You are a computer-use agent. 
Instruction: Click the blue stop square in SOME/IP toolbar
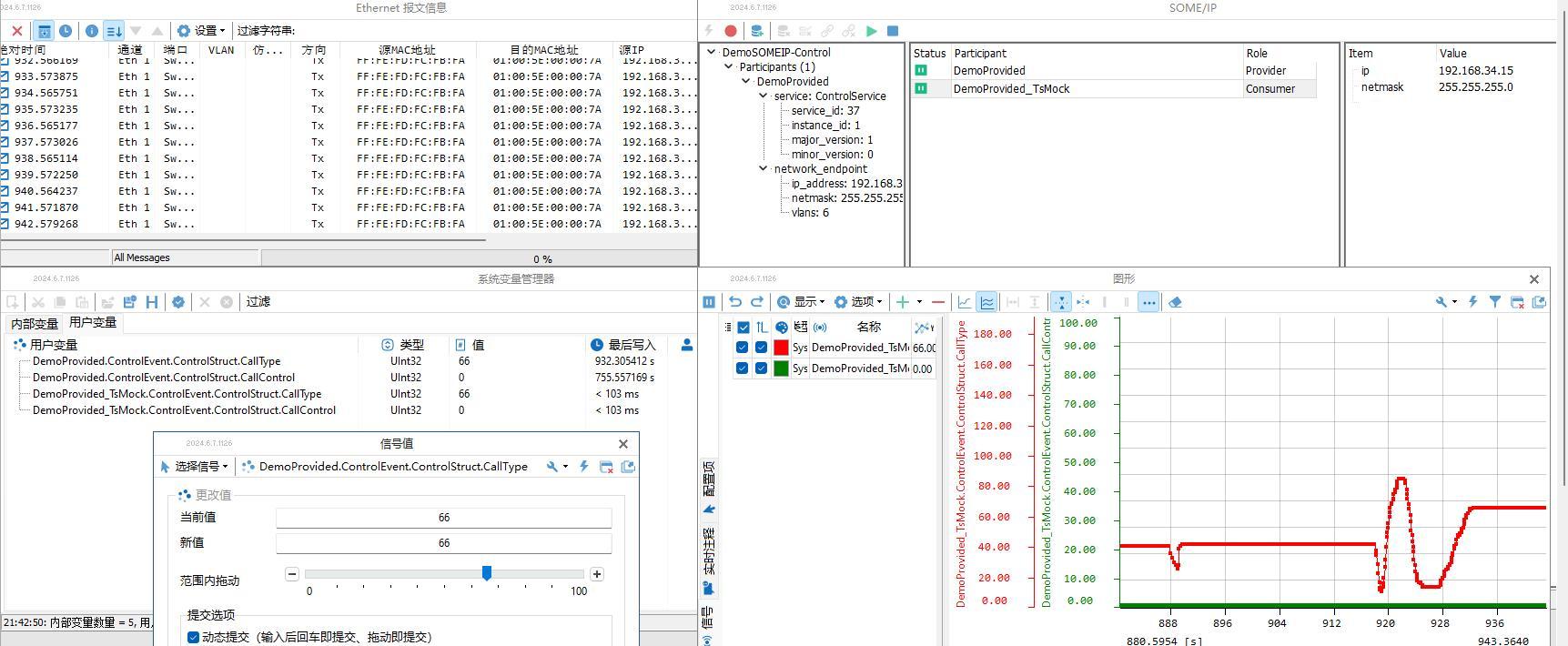pos(893,30)
